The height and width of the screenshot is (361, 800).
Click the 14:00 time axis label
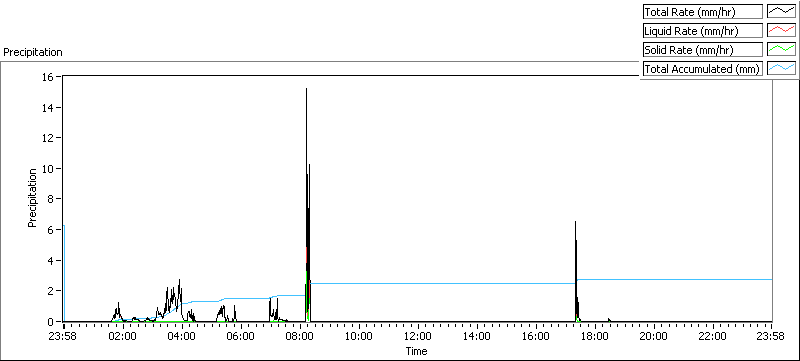[477, 336]
